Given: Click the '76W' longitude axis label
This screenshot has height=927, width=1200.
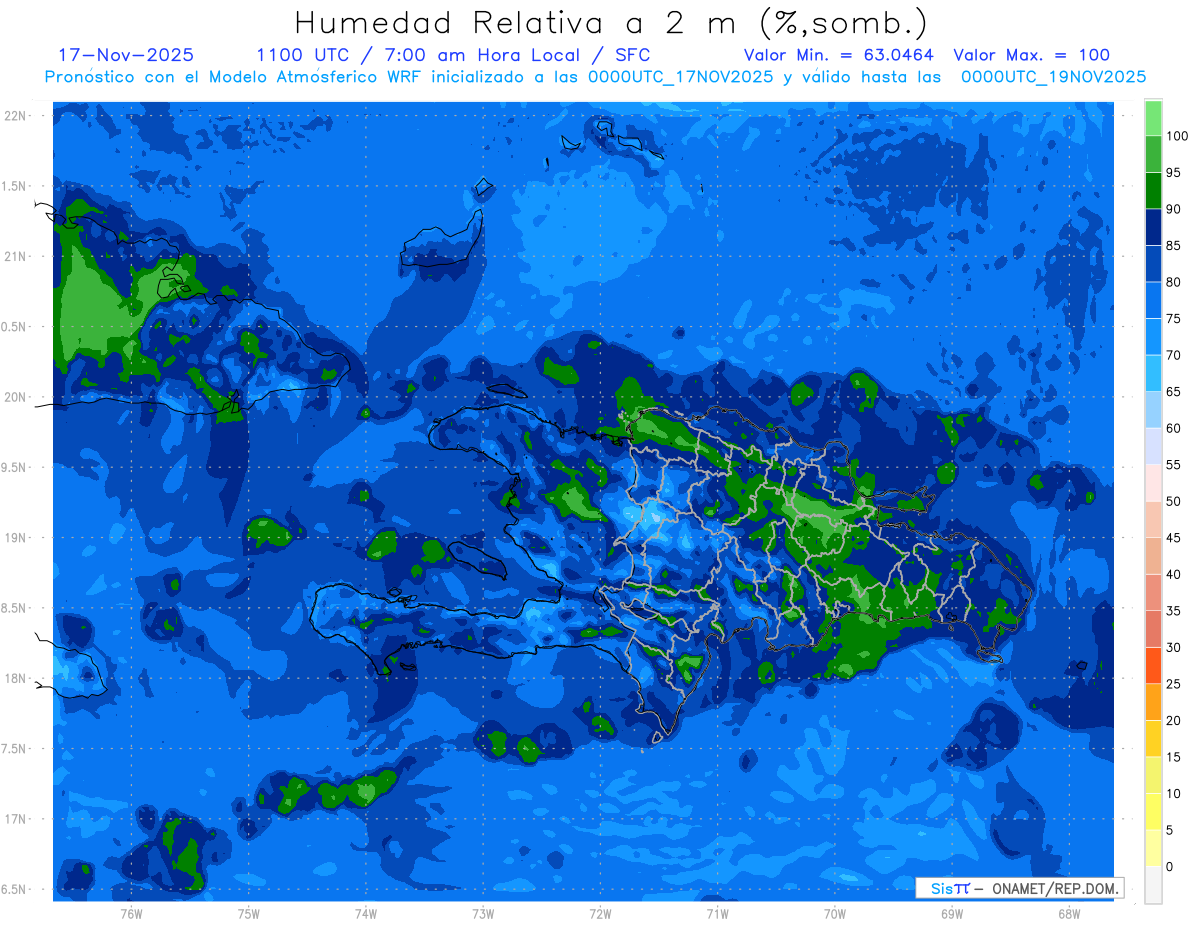Looking at the screenshot, I should pyautogui.click(x=131, y=914).
